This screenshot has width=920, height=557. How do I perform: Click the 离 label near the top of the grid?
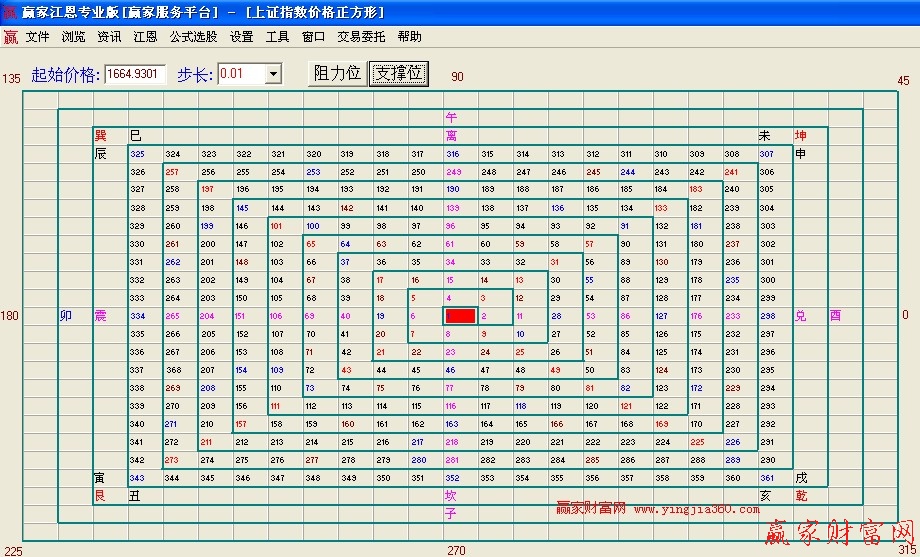click(451, 135)
